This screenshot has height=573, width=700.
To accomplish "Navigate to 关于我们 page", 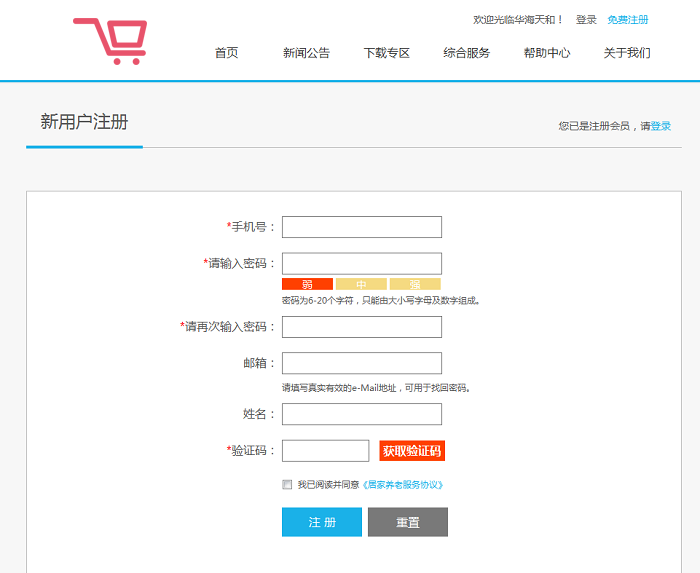I will pyautogui.click(x=627, y=53).
